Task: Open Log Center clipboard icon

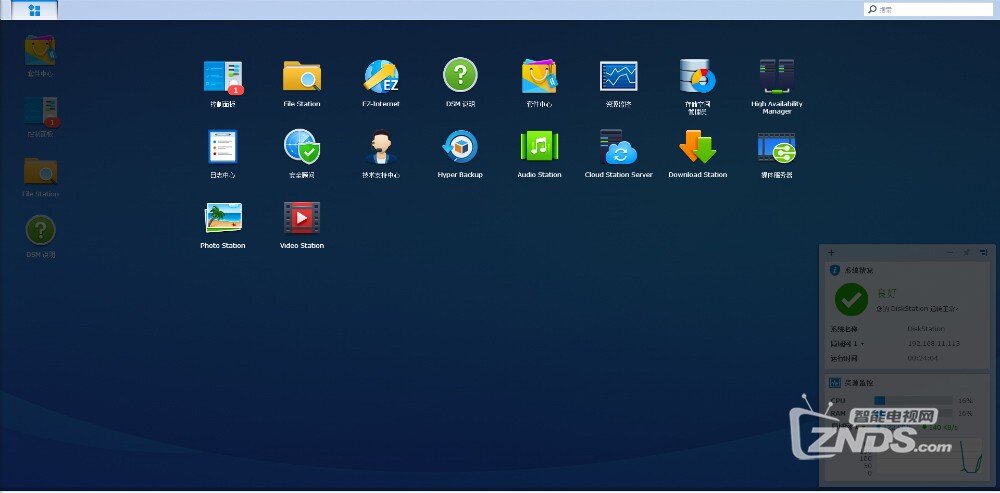Action: click(x=223, y=147)
